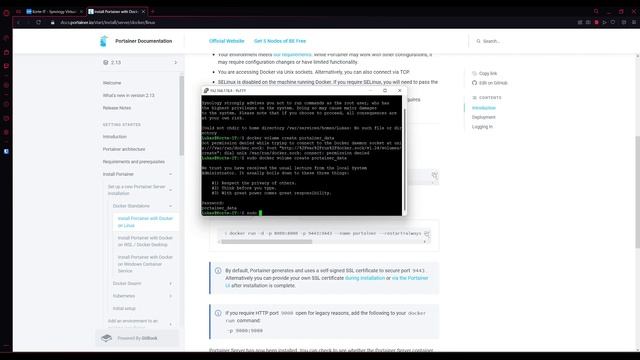Open the Introduction sidebar page
The image size is (640, 360).
(x=115, y=137)
